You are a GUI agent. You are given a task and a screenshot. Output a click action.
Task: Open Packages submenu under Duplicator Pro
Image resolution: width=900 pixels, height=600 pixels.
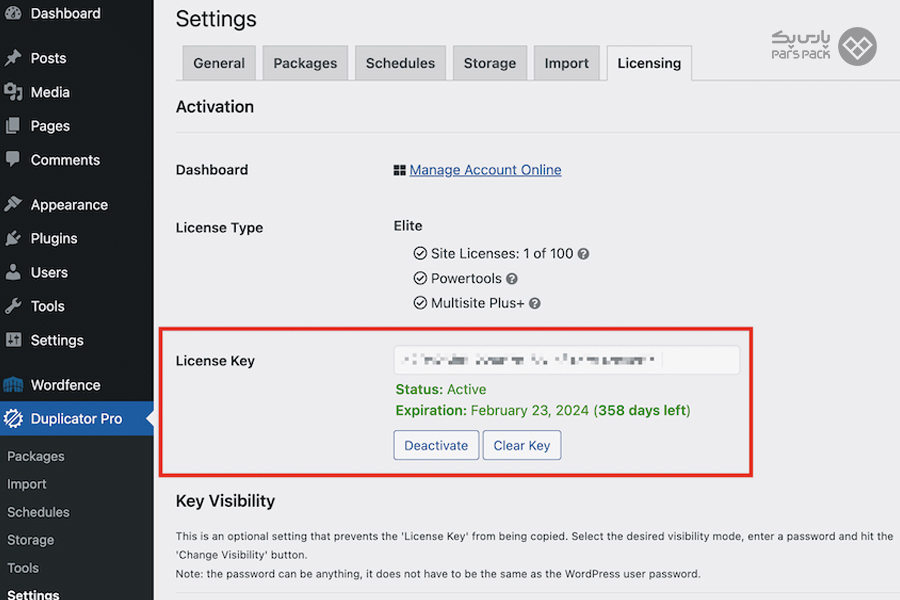tap(36, 456)
